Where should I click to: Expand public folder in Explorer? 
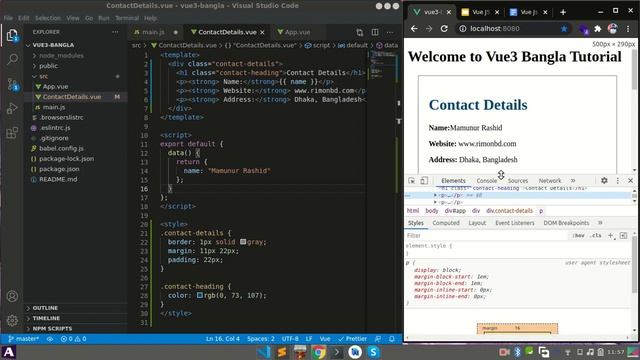[x=48, y=66]
